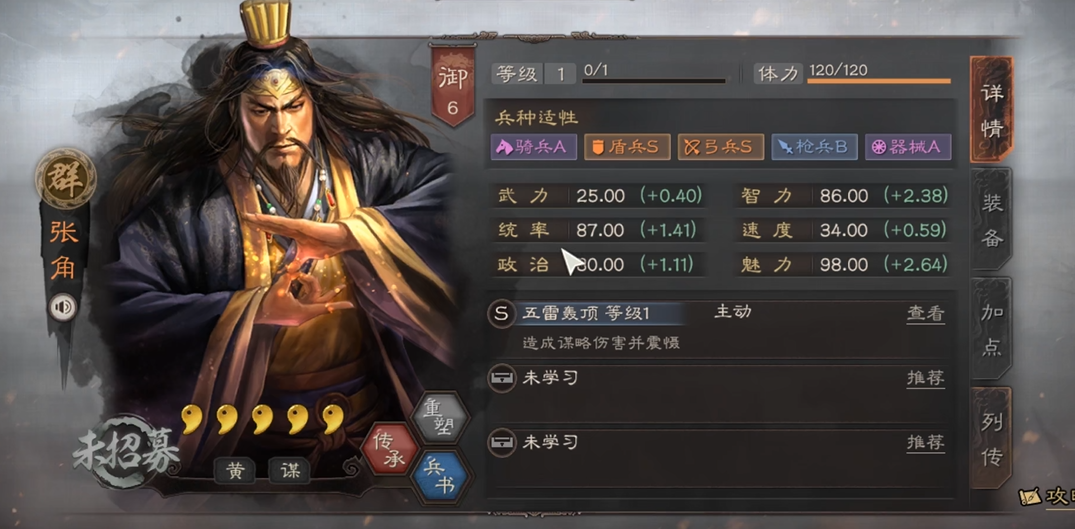
Task: Open the 列传 tab
Action: (x=992, y=439)
